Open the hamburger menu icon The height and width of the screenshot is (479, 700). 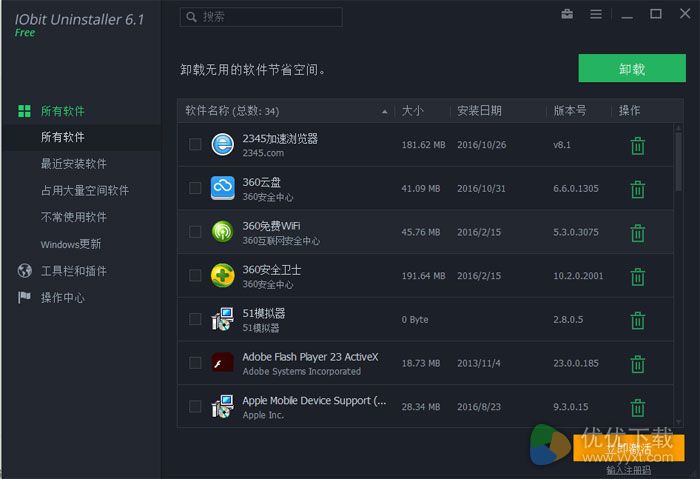pyautogui.click(x=596, y=14)
